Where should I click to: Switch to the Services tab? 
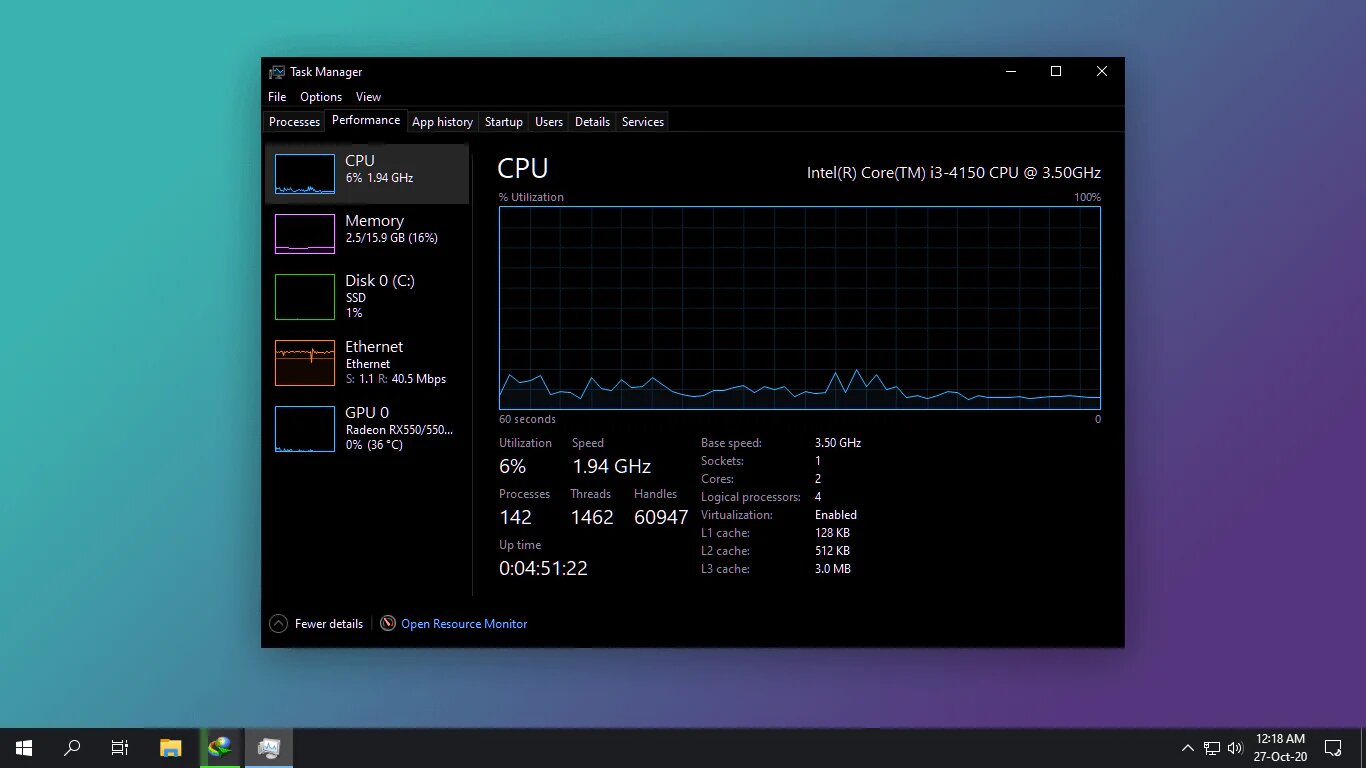coord(642,122)
